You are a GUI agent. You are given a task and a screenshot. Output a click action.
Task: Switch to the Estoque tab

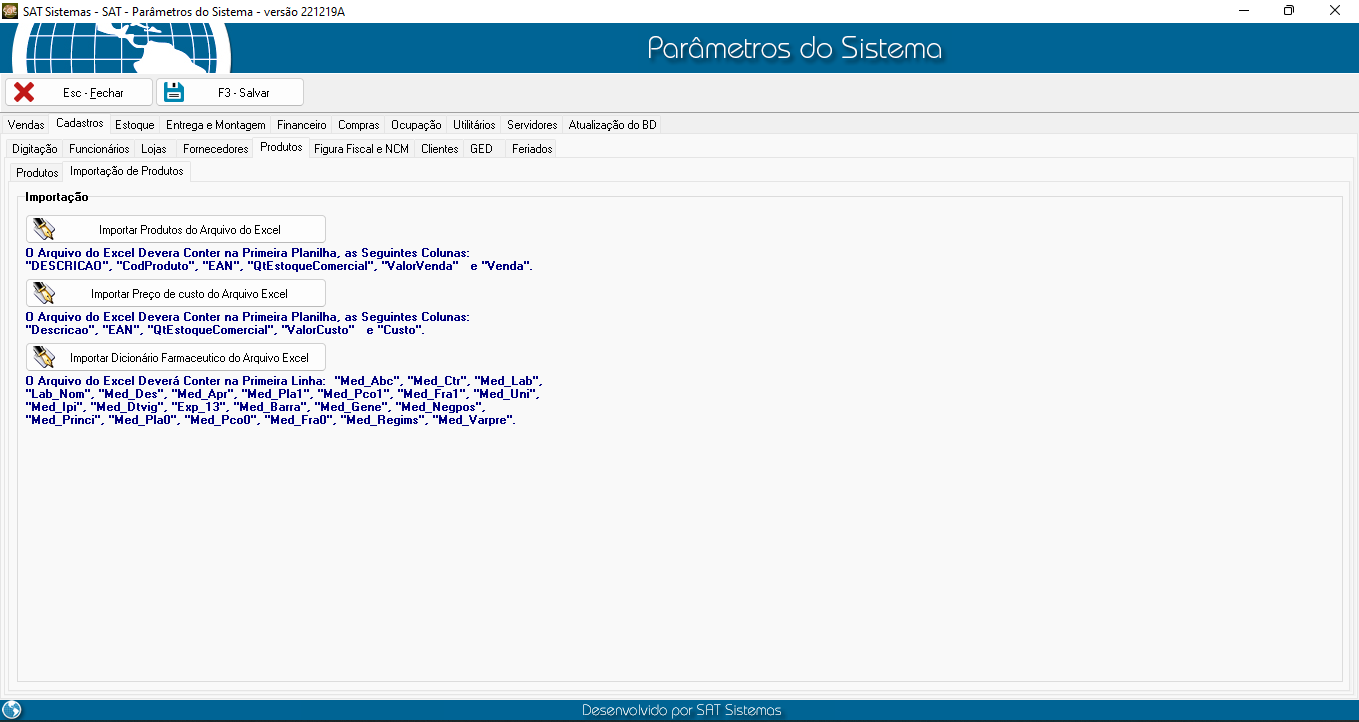(x=134, y=125)
